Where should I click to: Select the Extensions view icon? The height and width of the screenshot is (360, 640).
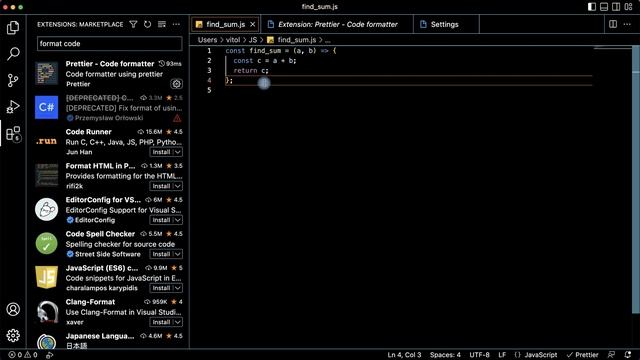tap(13, 133)
